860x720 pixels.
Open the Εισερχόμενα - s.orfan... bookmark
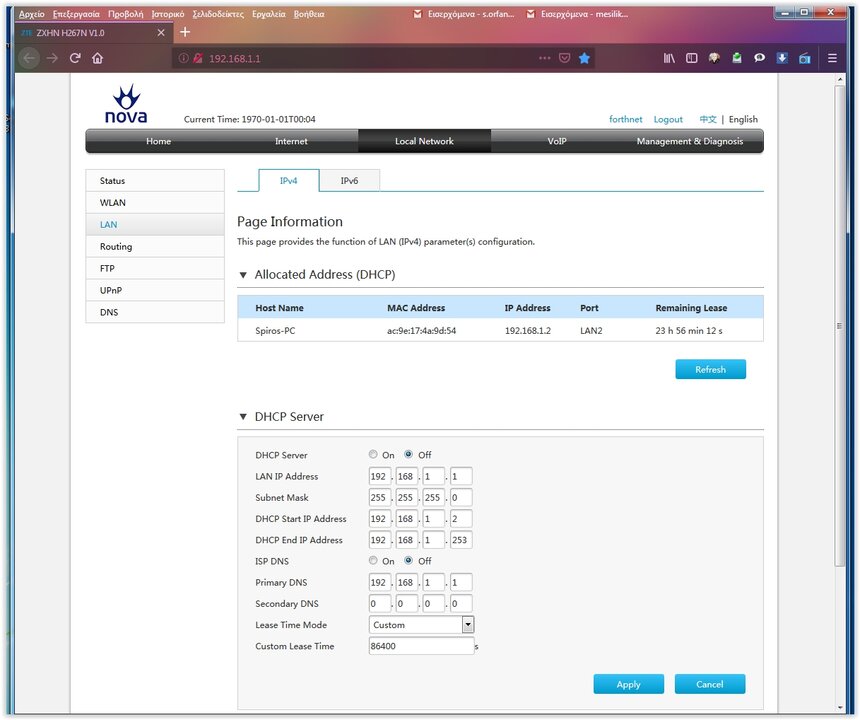pos(465,14)
